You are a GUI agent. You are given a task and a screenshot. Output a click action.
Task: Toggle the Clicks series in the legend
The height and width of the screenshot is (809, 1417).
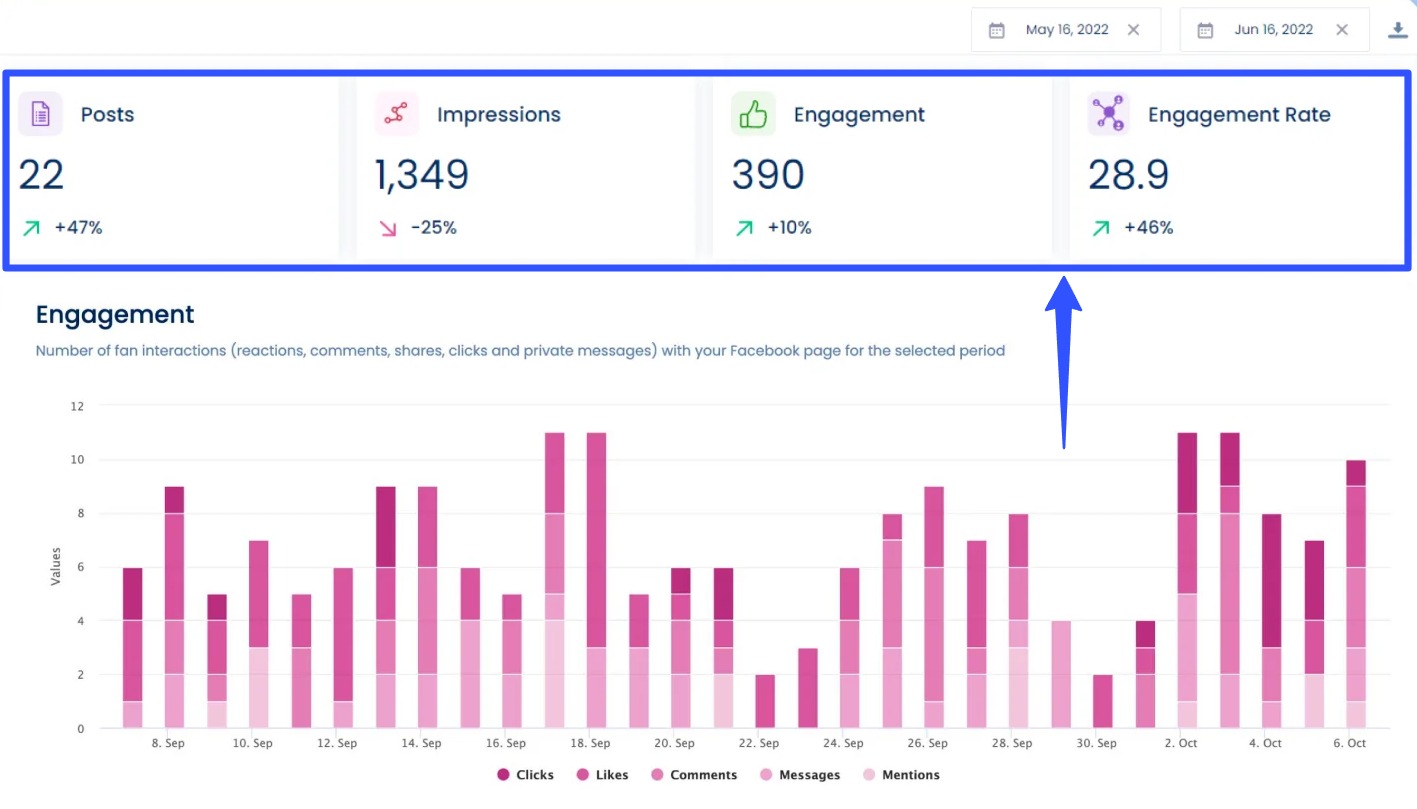click(524, 774)
